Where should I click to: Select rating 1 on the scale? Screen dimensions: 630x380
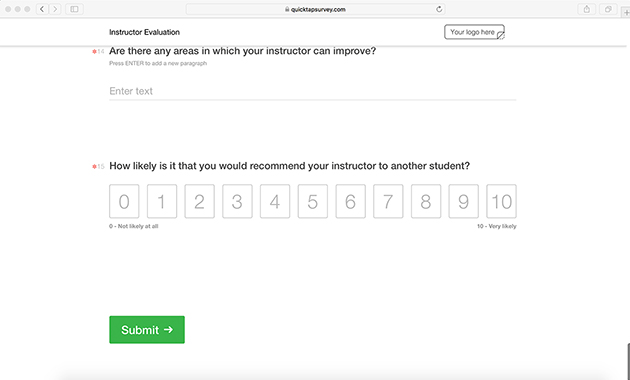click(162, 201)
